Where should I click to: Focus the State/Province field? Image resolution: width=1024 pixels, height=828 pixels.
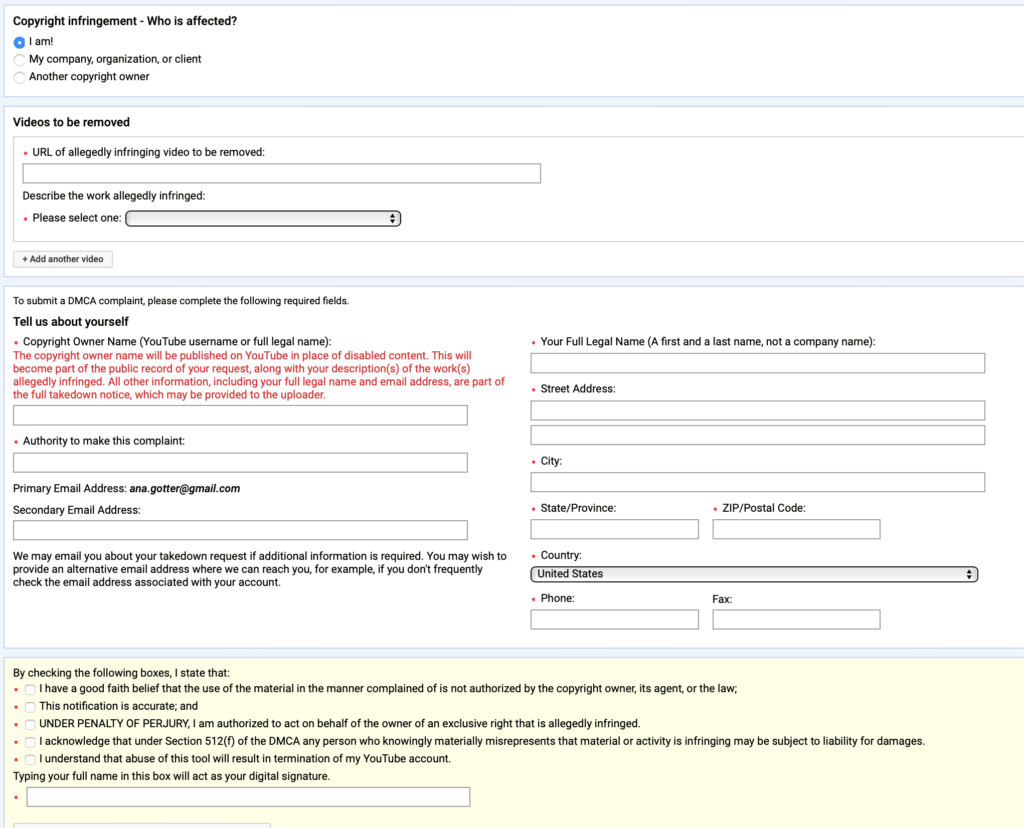614,530
